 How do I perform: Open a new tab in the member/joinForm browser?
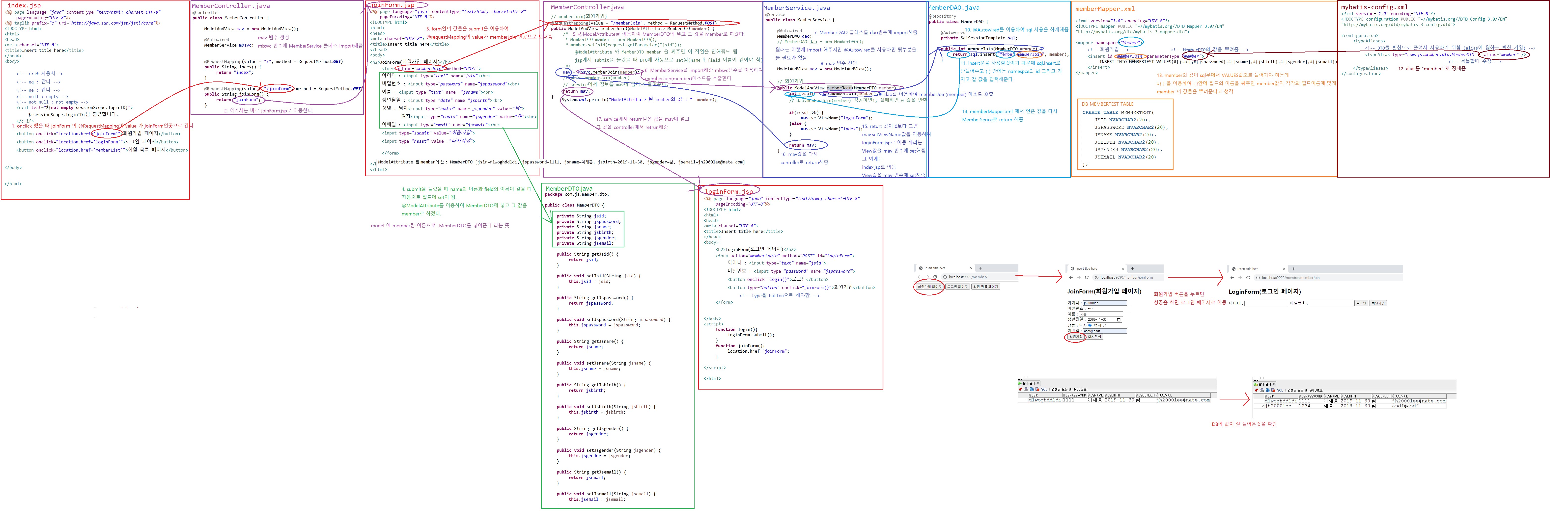(1132, 269)
